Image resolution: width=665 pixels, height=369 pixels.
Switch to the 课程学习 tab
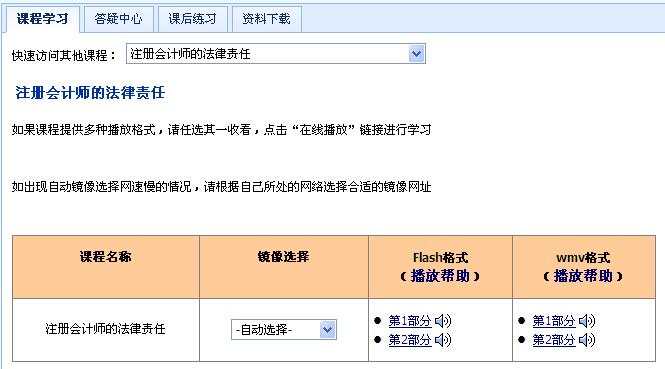tap(42, 19)
